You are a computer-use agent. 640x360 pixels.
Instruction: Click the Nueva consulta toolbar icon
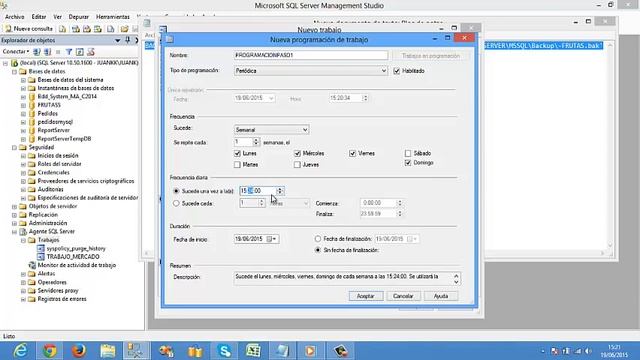coord(9,29)
